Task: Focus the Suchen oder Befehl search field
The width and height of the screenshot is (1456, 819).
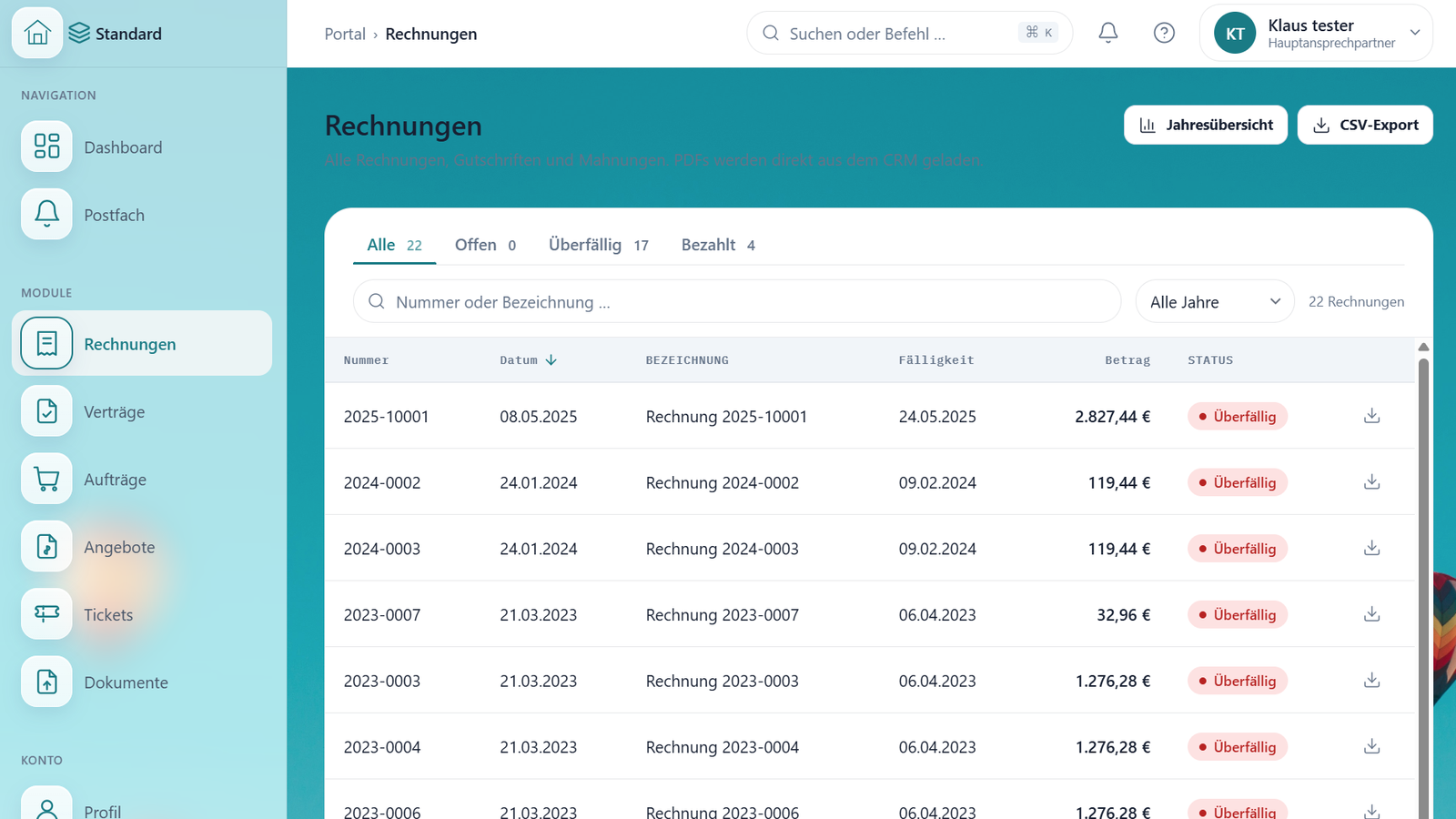Action: (x=910, y=33)
